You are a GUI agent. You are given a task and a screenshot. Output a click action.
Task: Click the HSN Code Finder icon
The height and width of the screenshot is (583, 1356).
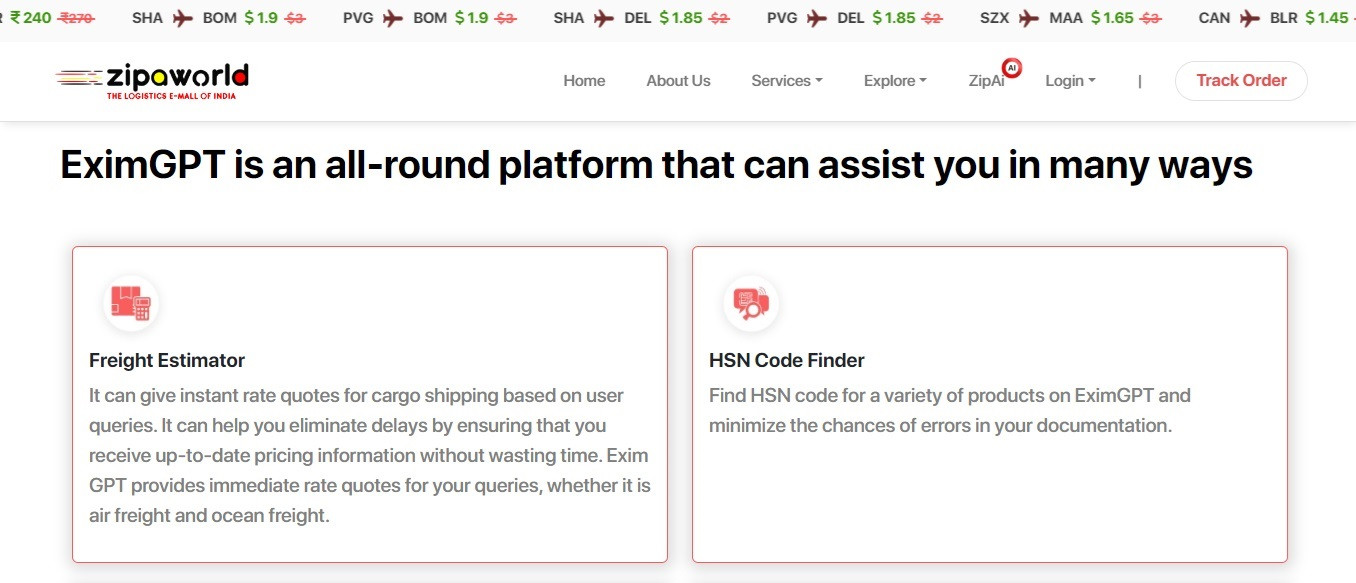(751, 303)
